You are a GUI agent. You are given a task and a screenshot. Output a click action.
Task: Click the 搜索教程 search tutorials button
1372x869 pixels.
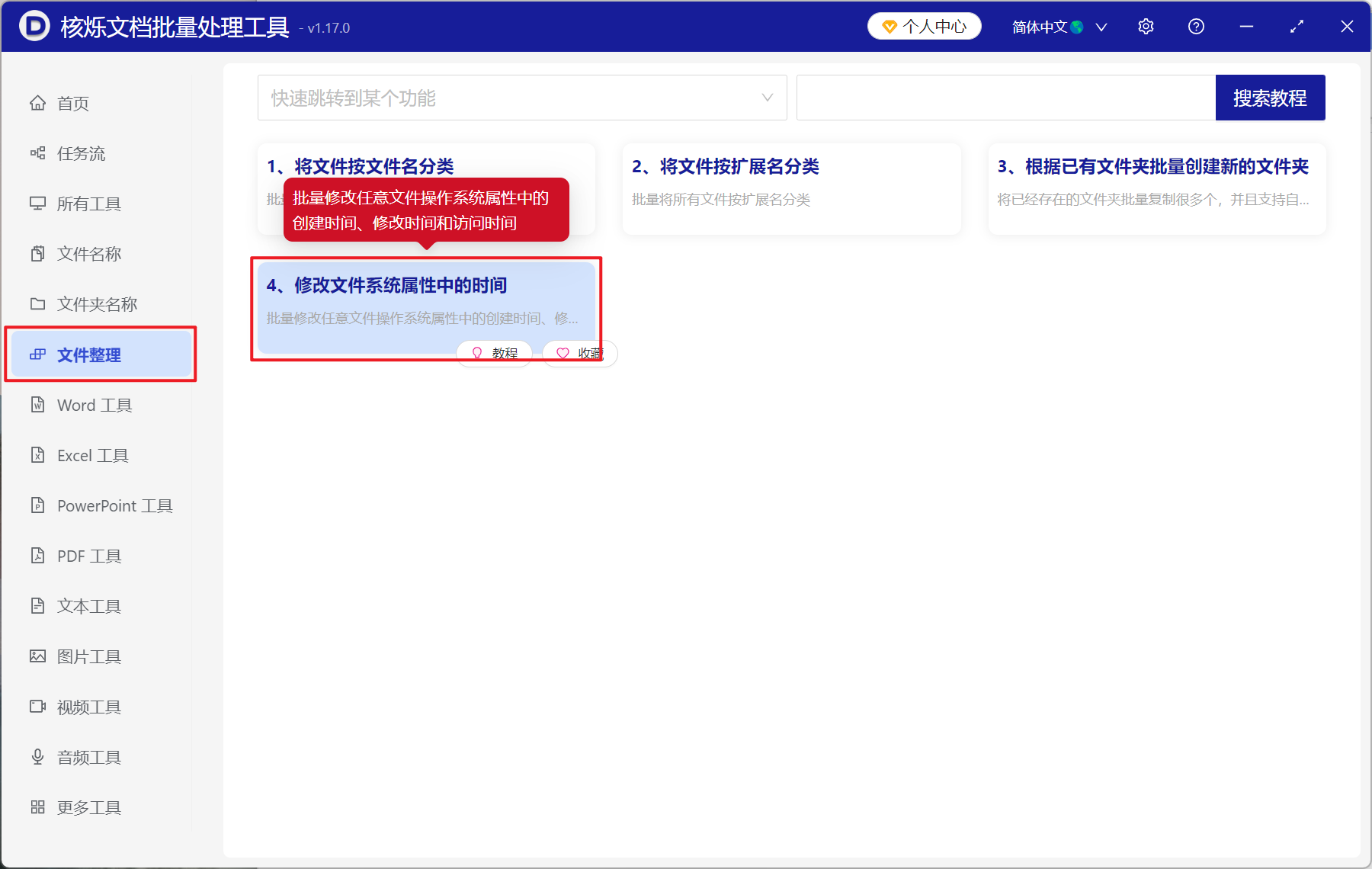(x=1270, y=98)
